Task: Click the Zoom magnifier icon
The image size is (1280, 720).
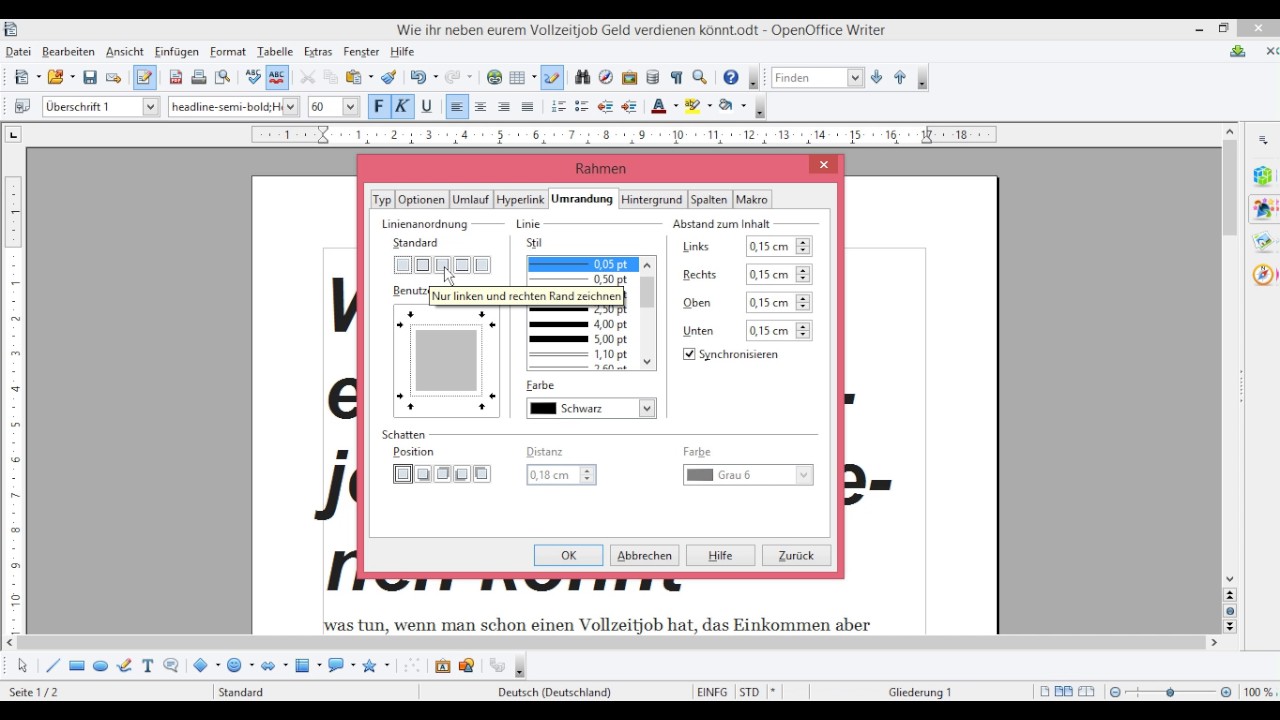Action: 700,77
